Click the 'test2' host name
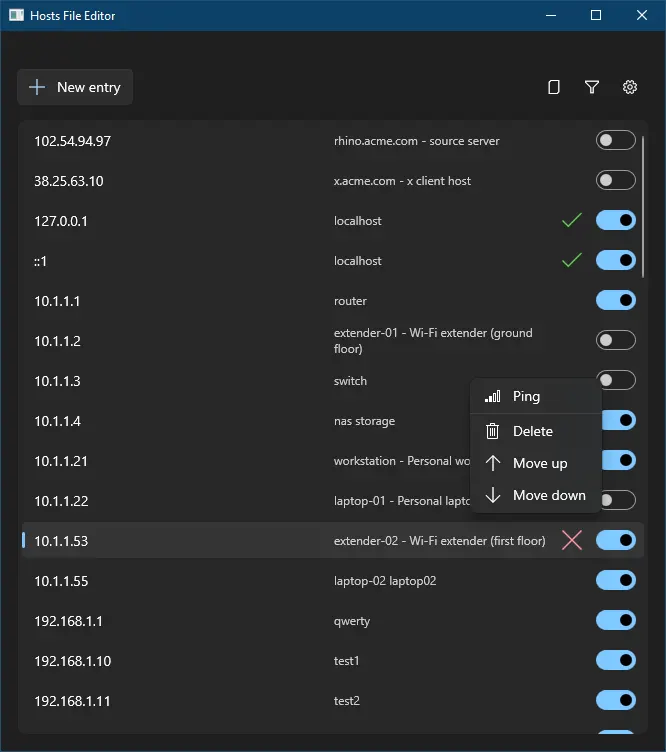Image resolution: width=666 pixels, height=752 pixels. pos(347,701)
